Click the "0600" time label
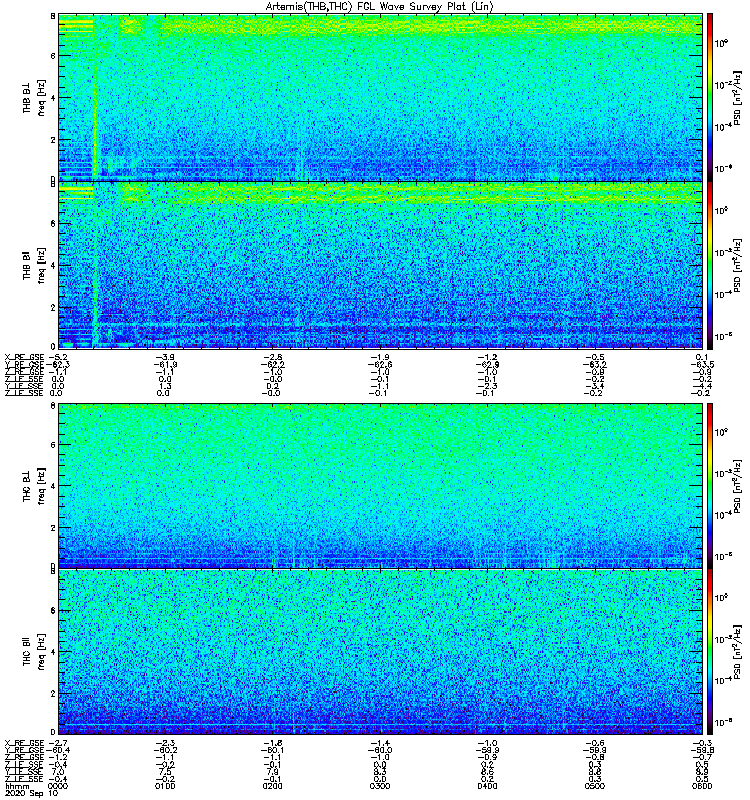 (x=702, y=786)
